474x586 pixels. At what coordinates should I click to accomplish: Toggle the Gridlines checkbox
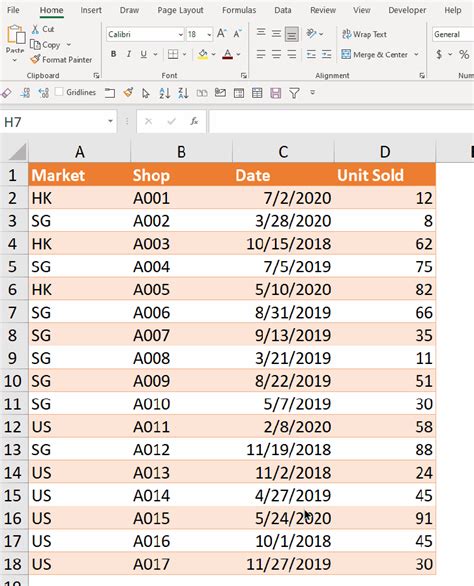(59, 92)
